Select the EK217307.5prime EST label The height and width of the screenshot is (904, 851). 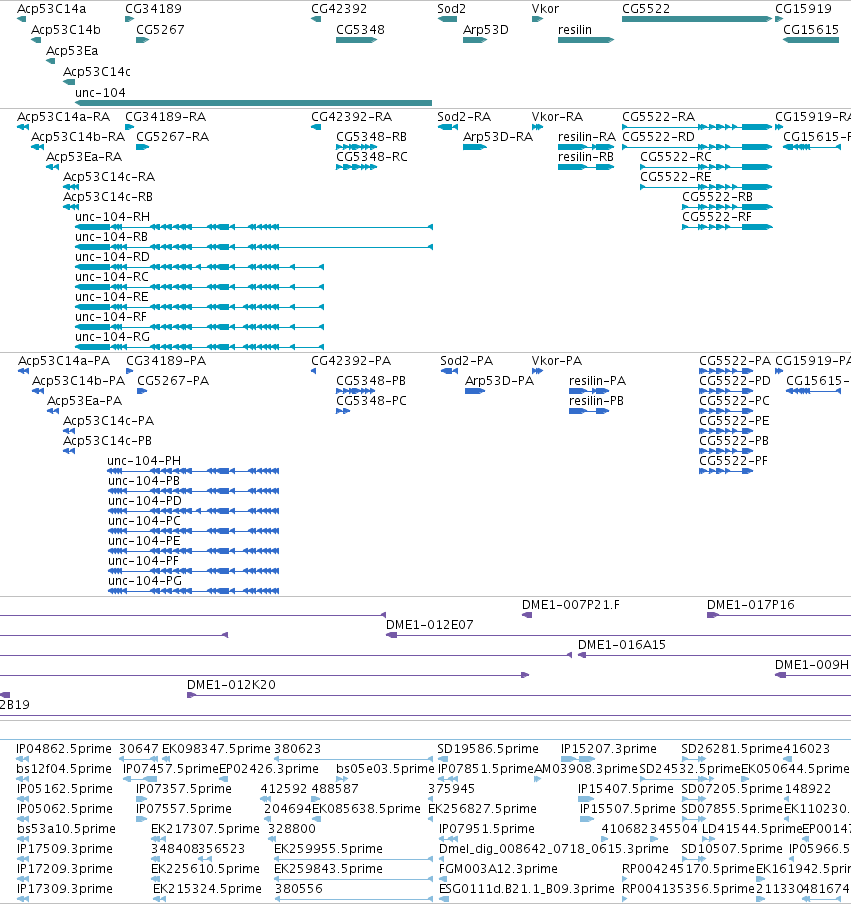click(x=205, y=829)
